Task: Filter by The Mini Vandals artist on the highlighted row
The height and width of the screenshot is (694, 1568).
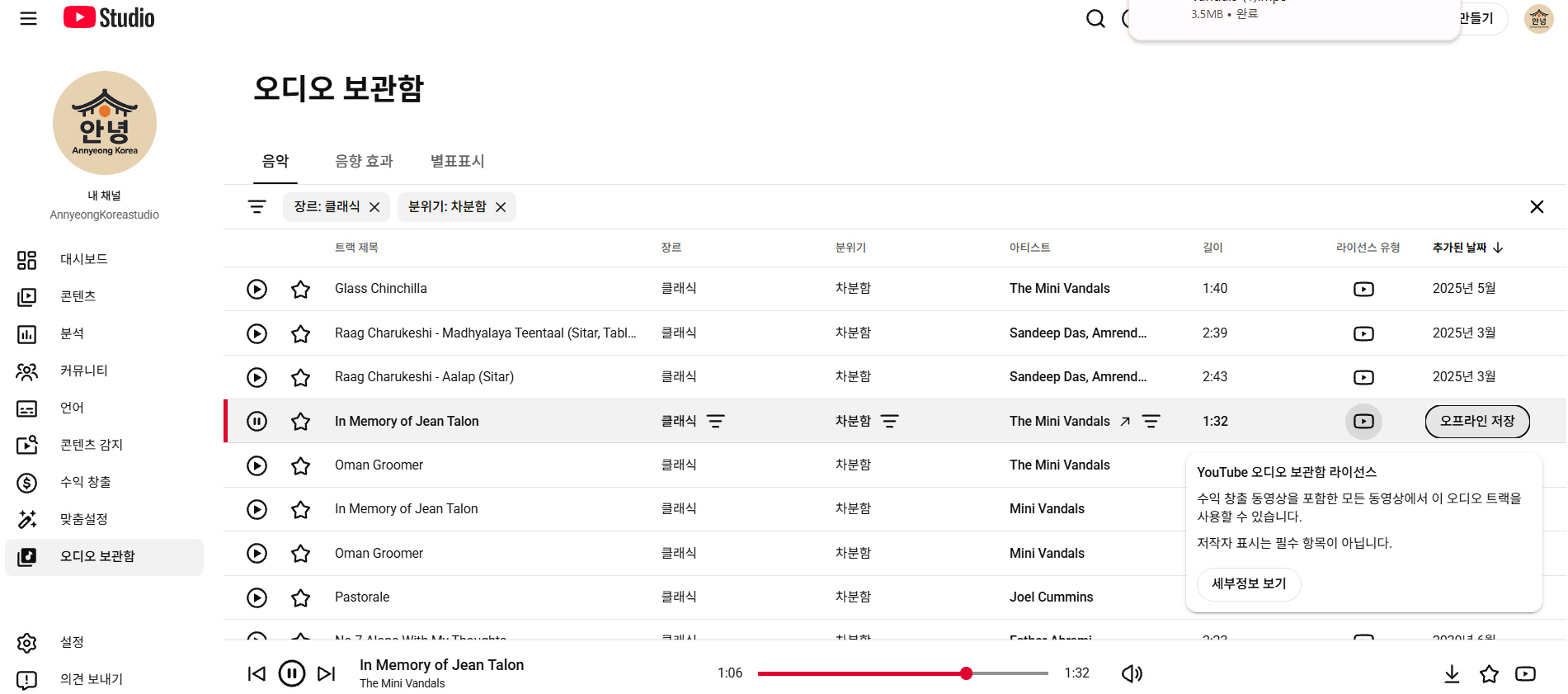Action: (1151, 421)
